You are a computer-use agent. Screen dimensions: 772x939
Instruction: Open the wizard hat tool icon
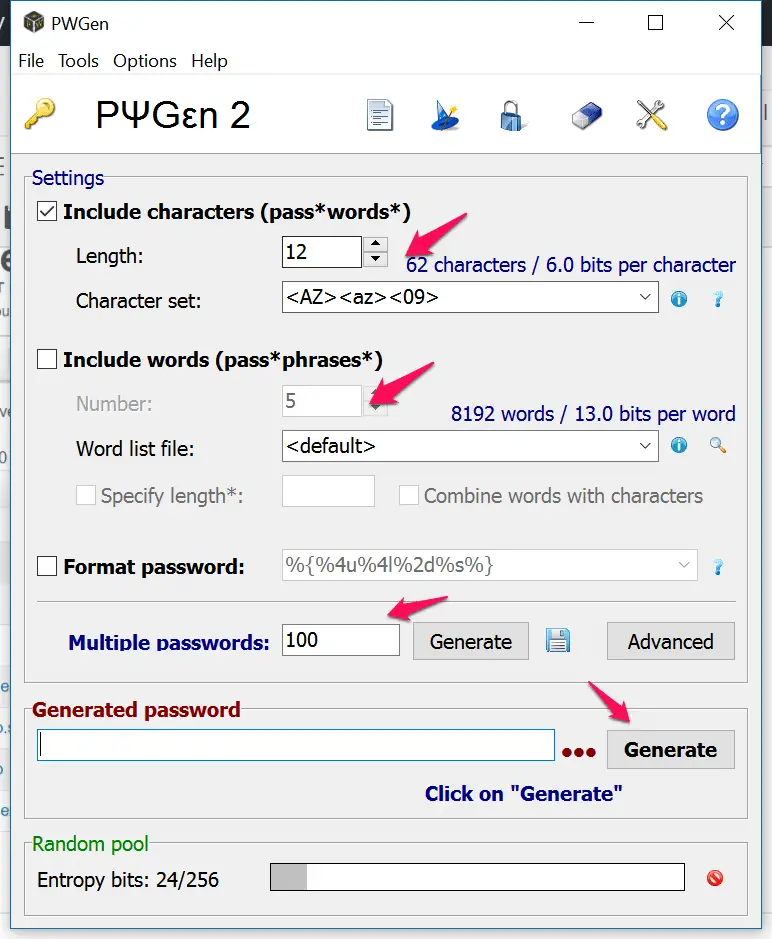[445, 116]
